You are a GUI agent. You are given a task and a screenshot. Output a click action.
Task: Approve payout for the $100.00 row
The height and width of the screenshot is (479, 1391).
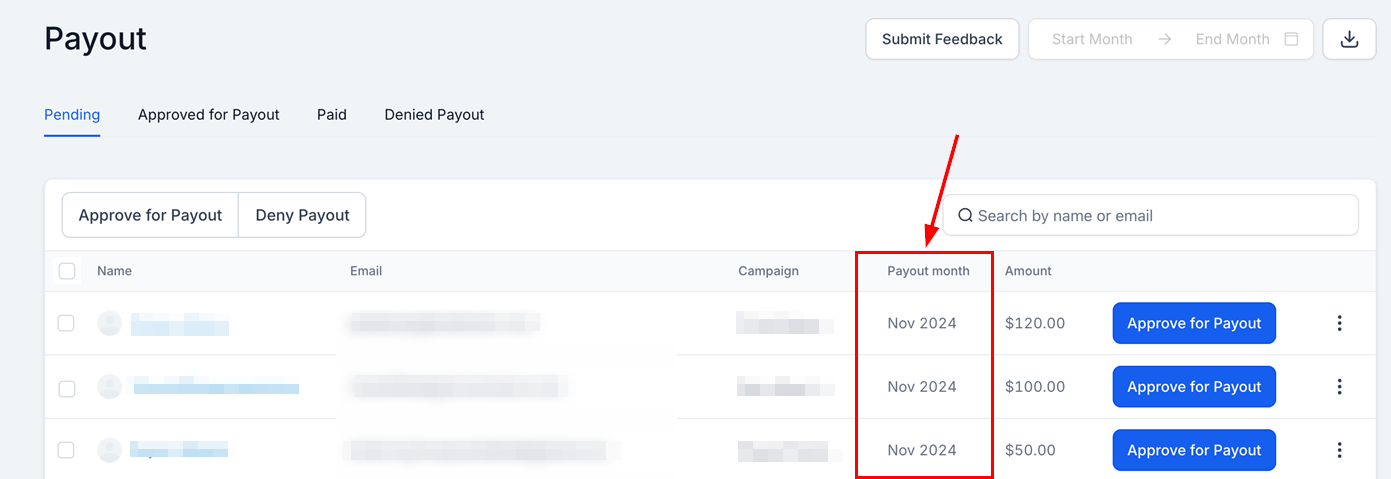tap(1194, 387)
